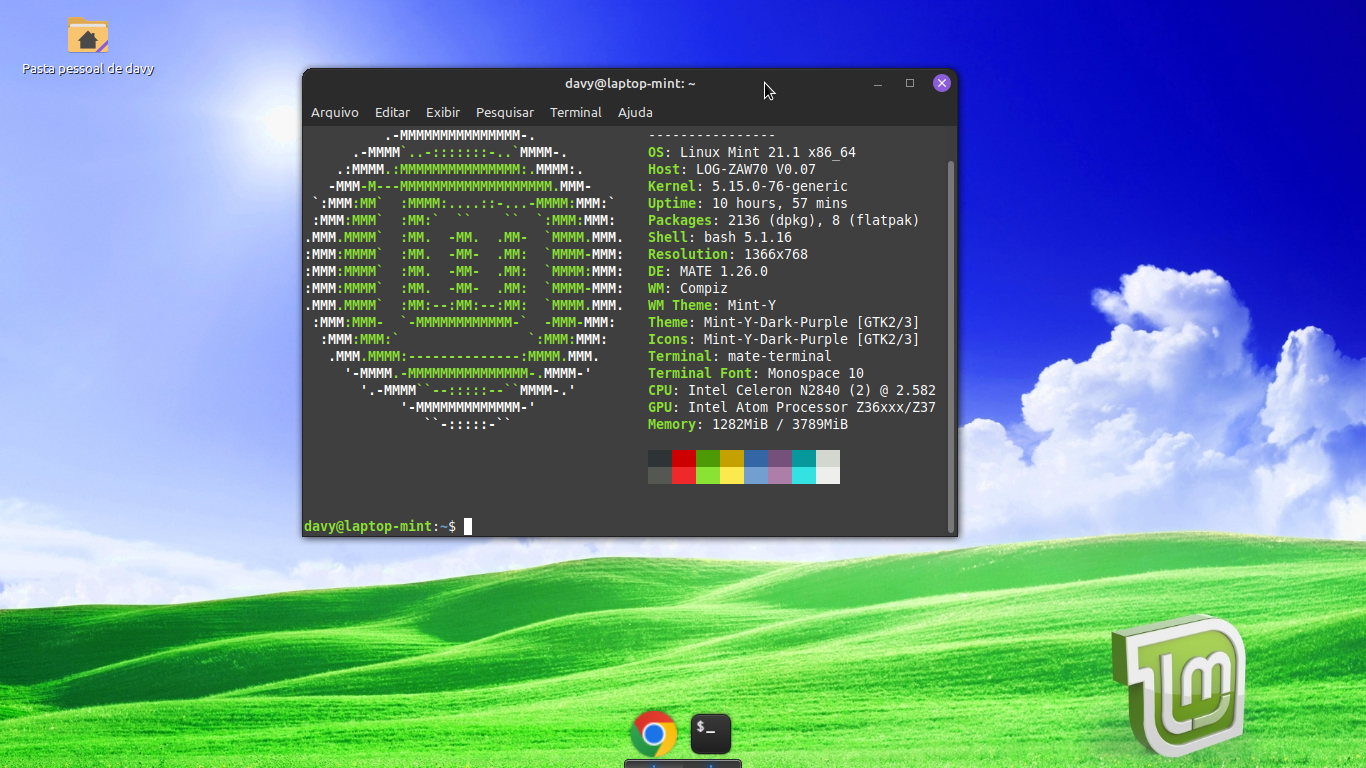Click the bright yellow color block
This screenshot has height=768, width=1366.
732,476
